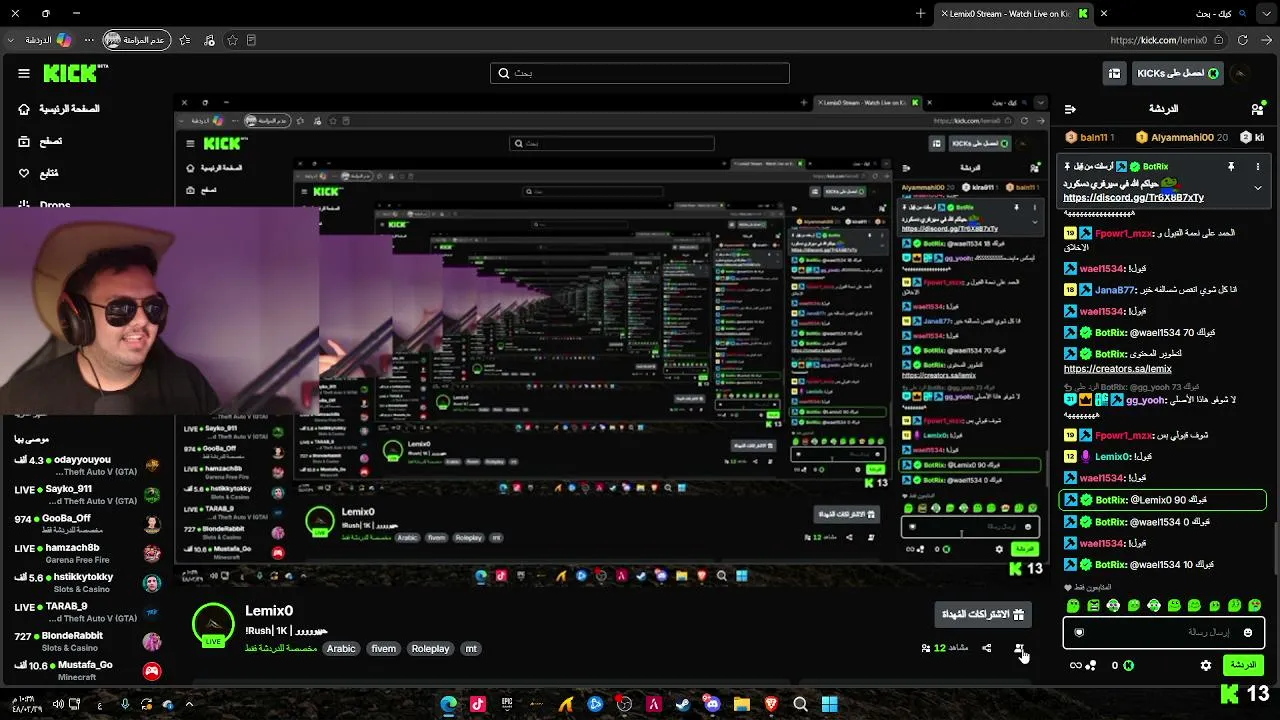Viewport: 1280px width, 720px height.
Task: Click the Get KICKs button
Action: (x=1177, y=73)
